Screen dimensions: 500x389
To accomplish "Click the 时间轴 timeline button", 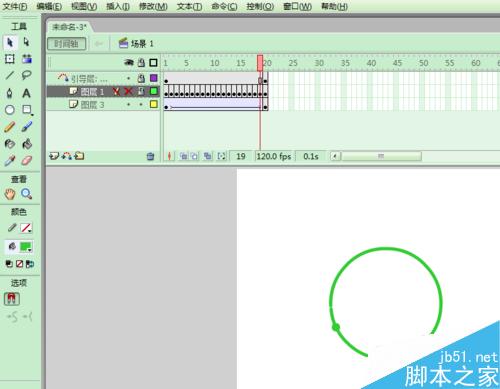I will pos(66,44).
